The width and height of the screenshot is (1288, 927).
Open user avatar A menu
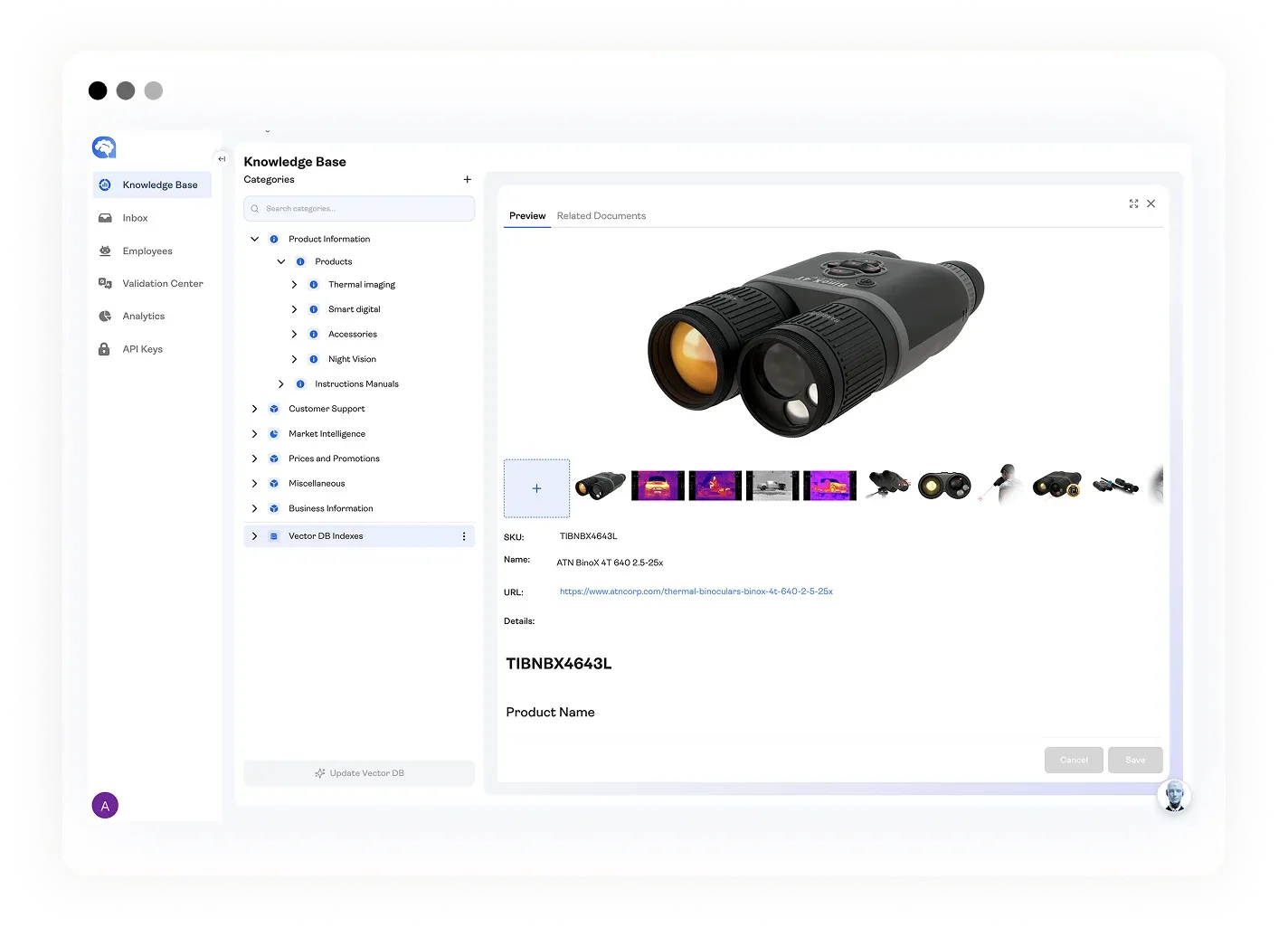(x=105, y=805)
